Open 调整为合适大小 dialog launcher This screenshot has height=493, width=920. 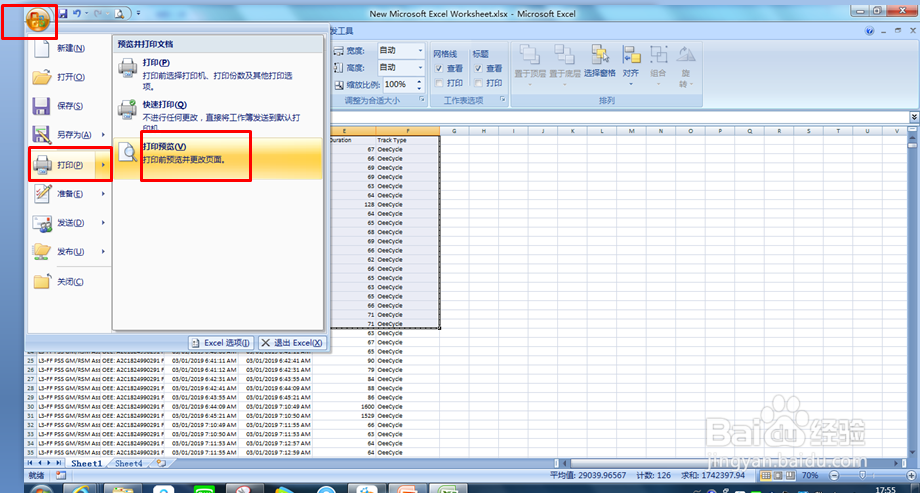click(x=421, y=101)
